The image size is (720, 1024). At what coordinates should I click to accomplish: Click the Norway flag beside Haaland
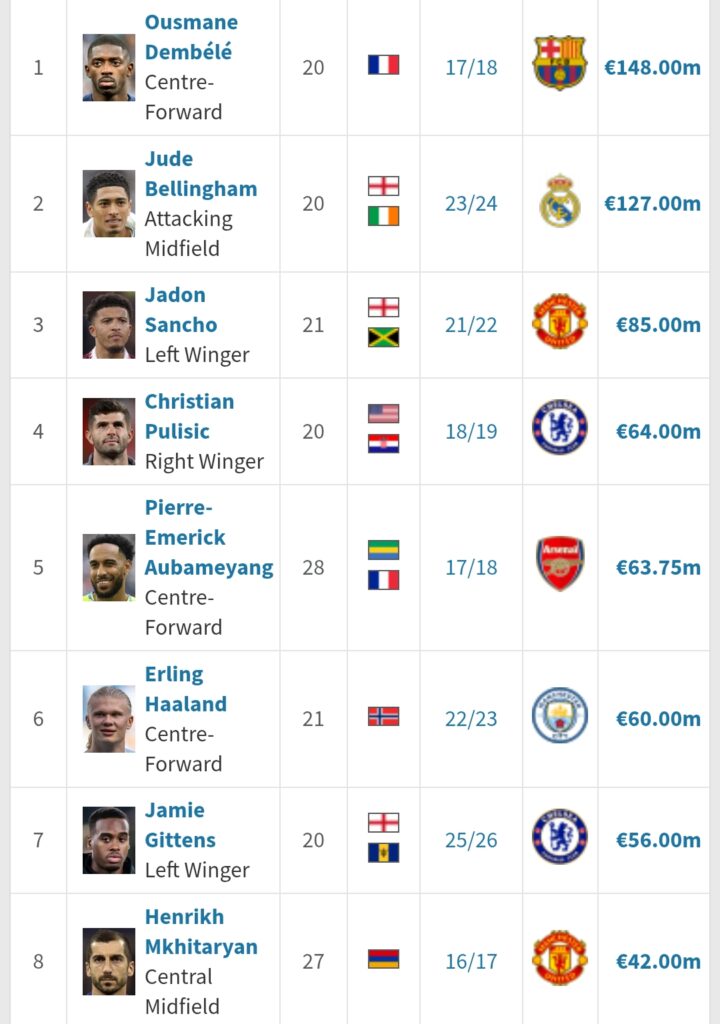tap(383, 717)
